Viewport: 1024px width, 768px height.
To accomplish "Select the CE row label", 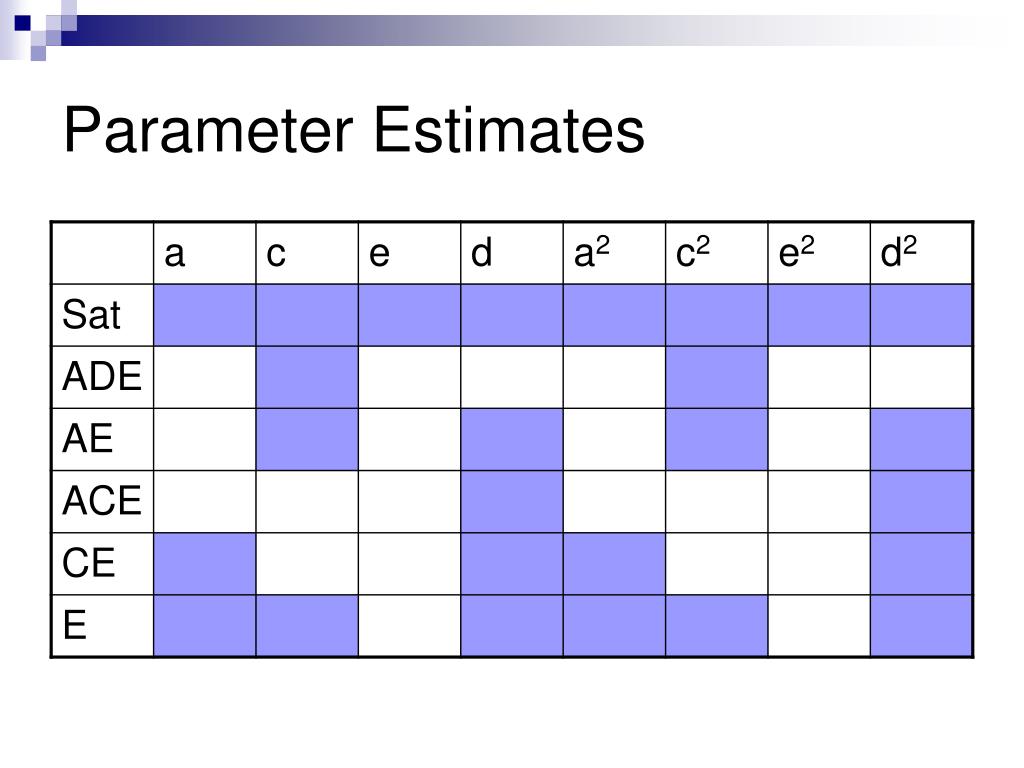I will 89,562.
